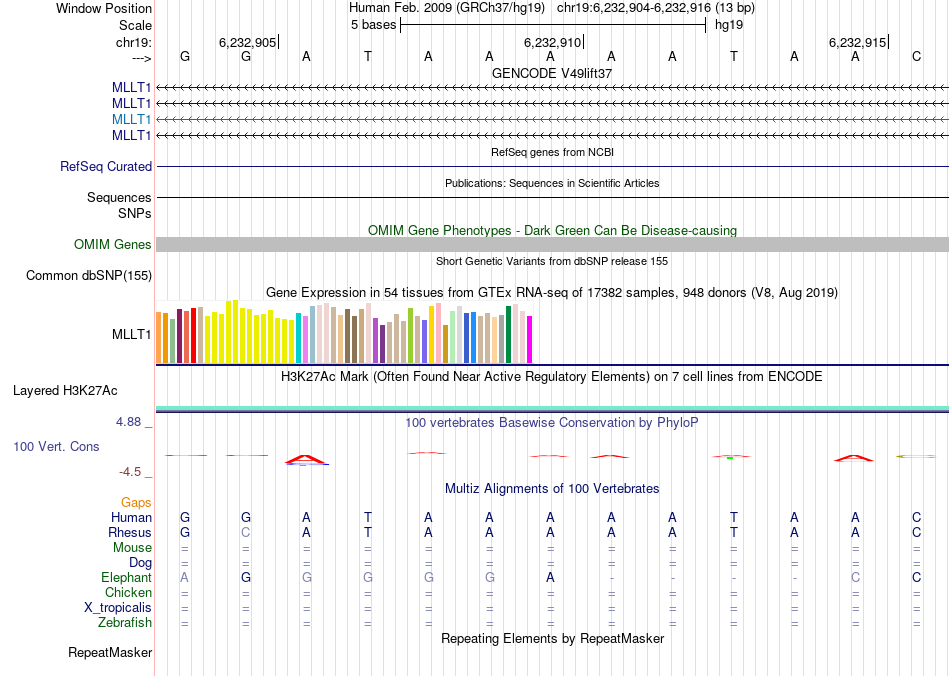Click the 4.88 conservation scale value
This screenshot has width=950, height=676.
coord(128,422)
